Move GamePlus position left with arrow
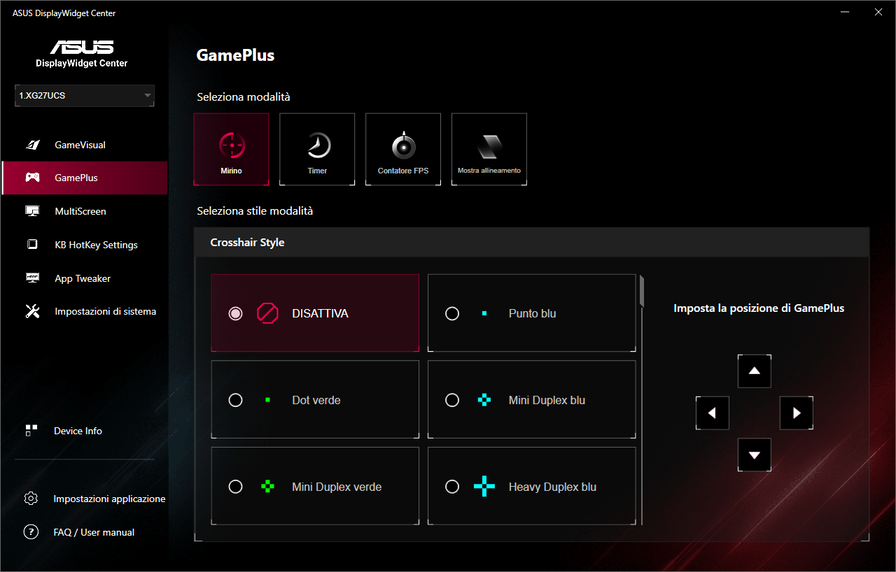 (x=712, y=413)
